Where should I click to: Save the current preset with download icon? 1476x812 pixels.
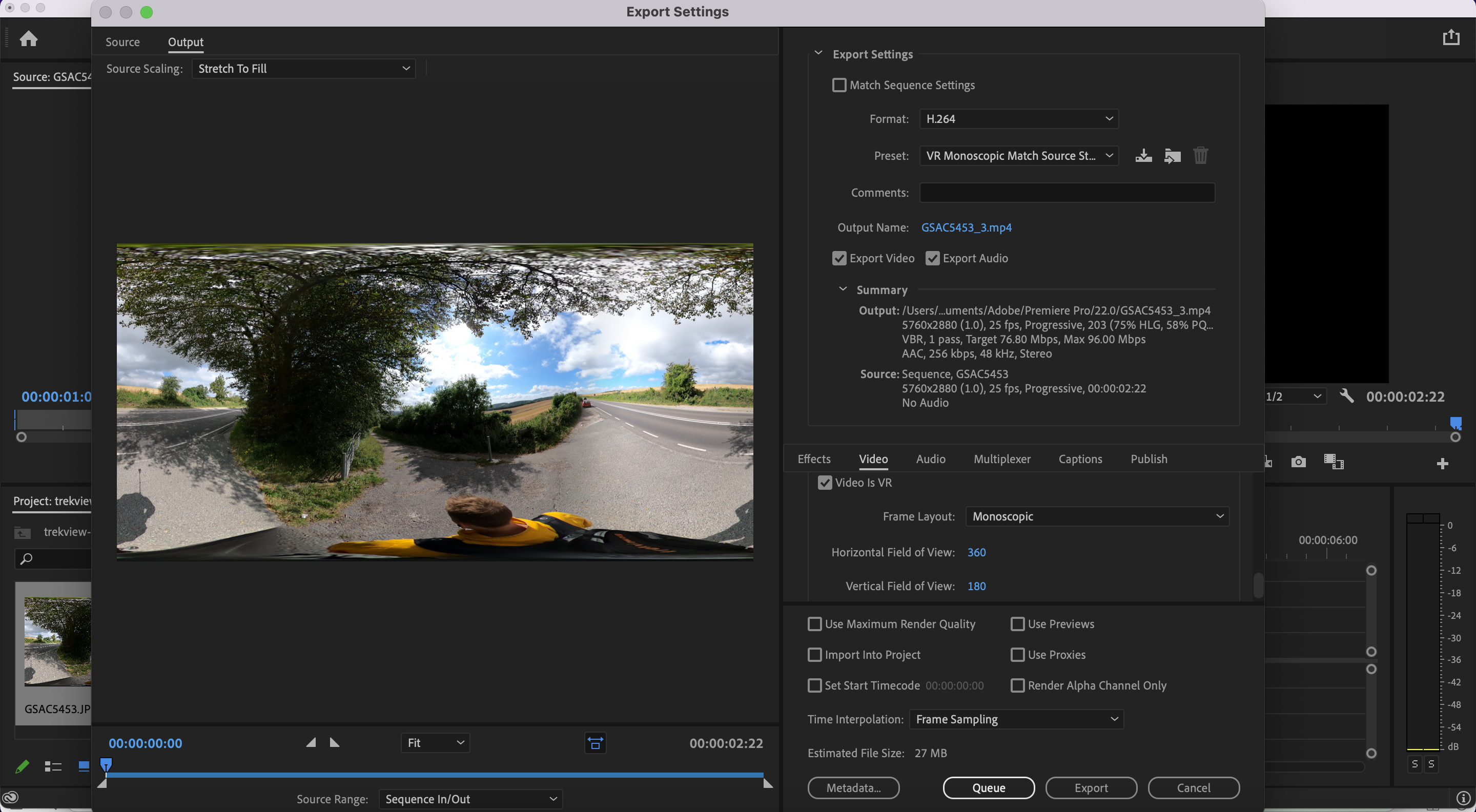pyautogui.click(x=1143, y=156)
